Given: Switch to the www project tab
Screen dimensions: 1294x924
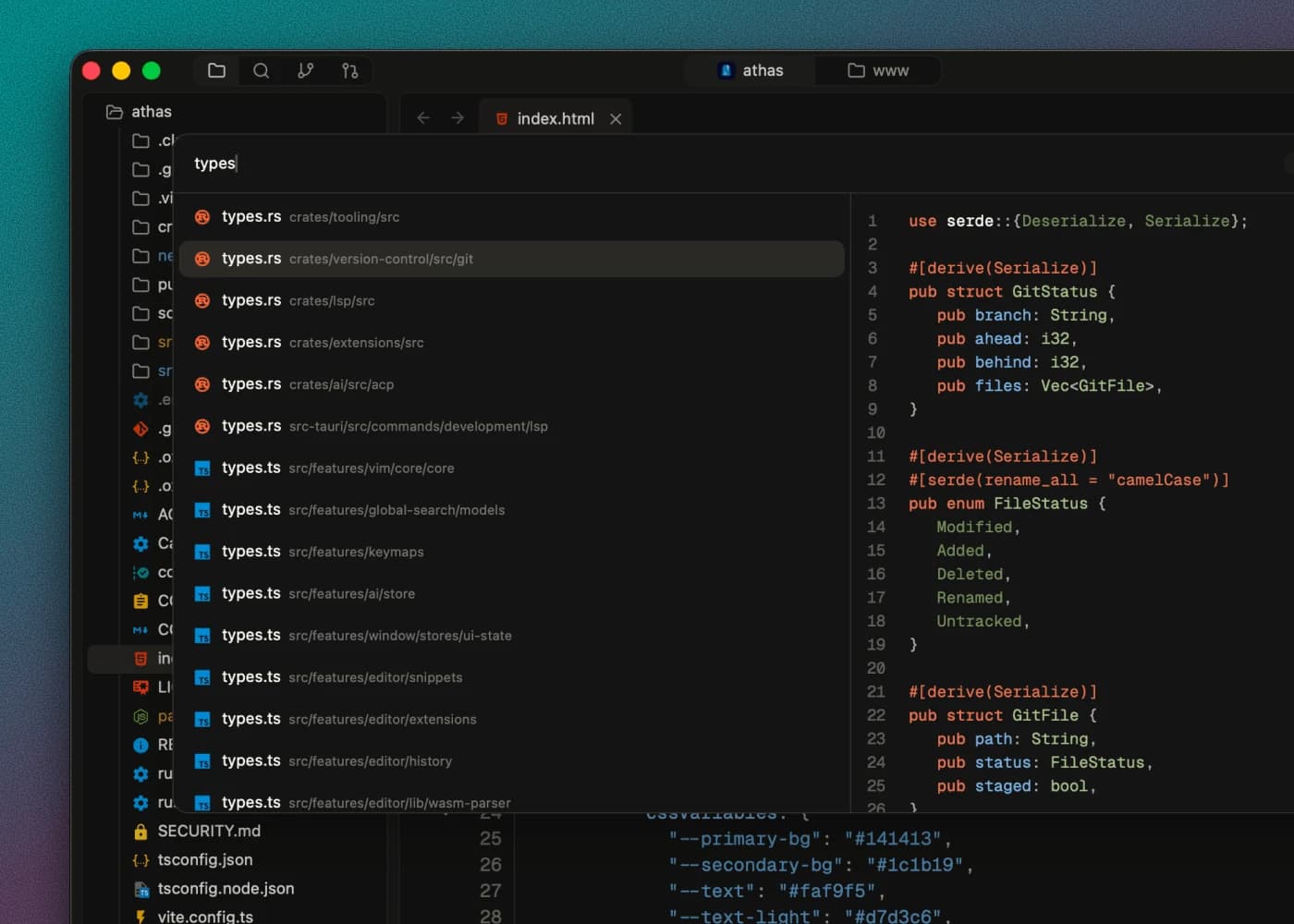Looking at the screenshot, I should tap(878, 70).
